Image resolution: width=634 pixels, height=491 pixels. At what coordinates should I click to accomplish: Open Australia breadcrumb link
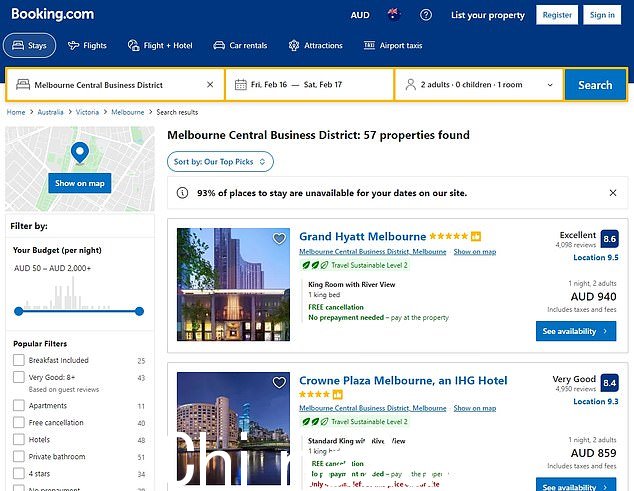point(51,112)
